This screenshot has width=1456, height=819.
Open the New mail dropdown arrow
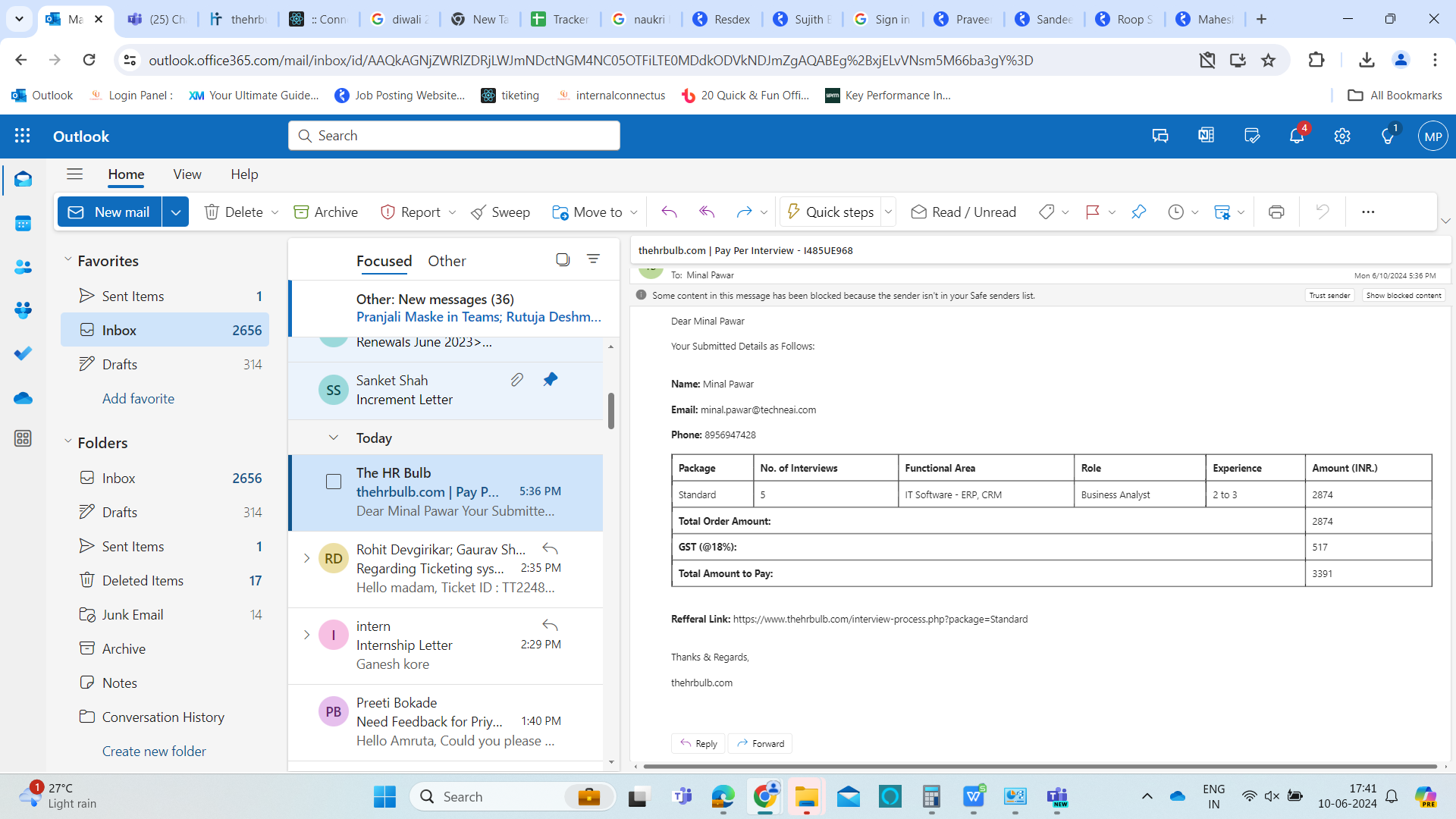(175, 212)
